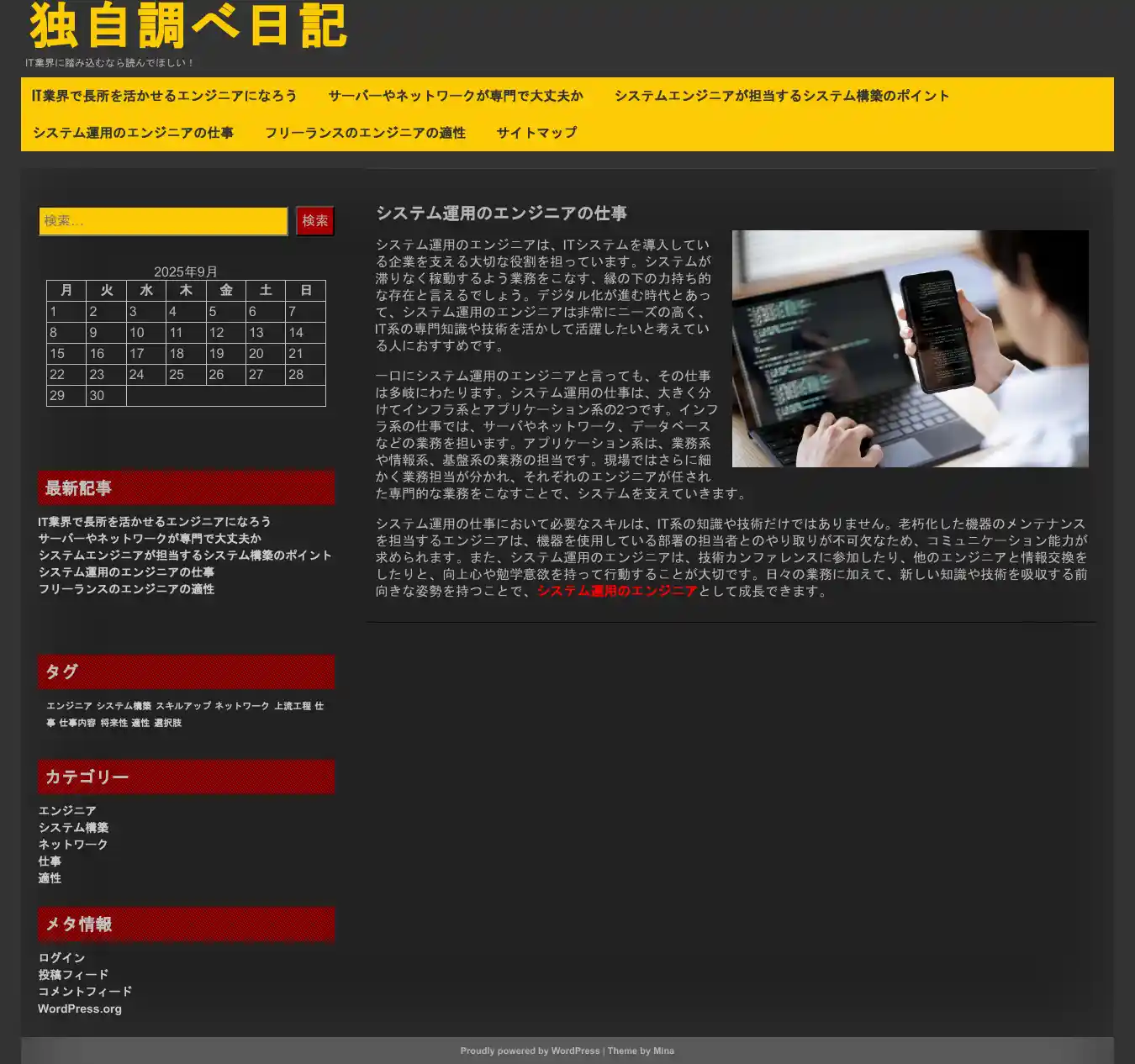Click the site title 独自調べ日記
The width and height of the screenshot is (1135, 1064).
click(x=188, y=26)
